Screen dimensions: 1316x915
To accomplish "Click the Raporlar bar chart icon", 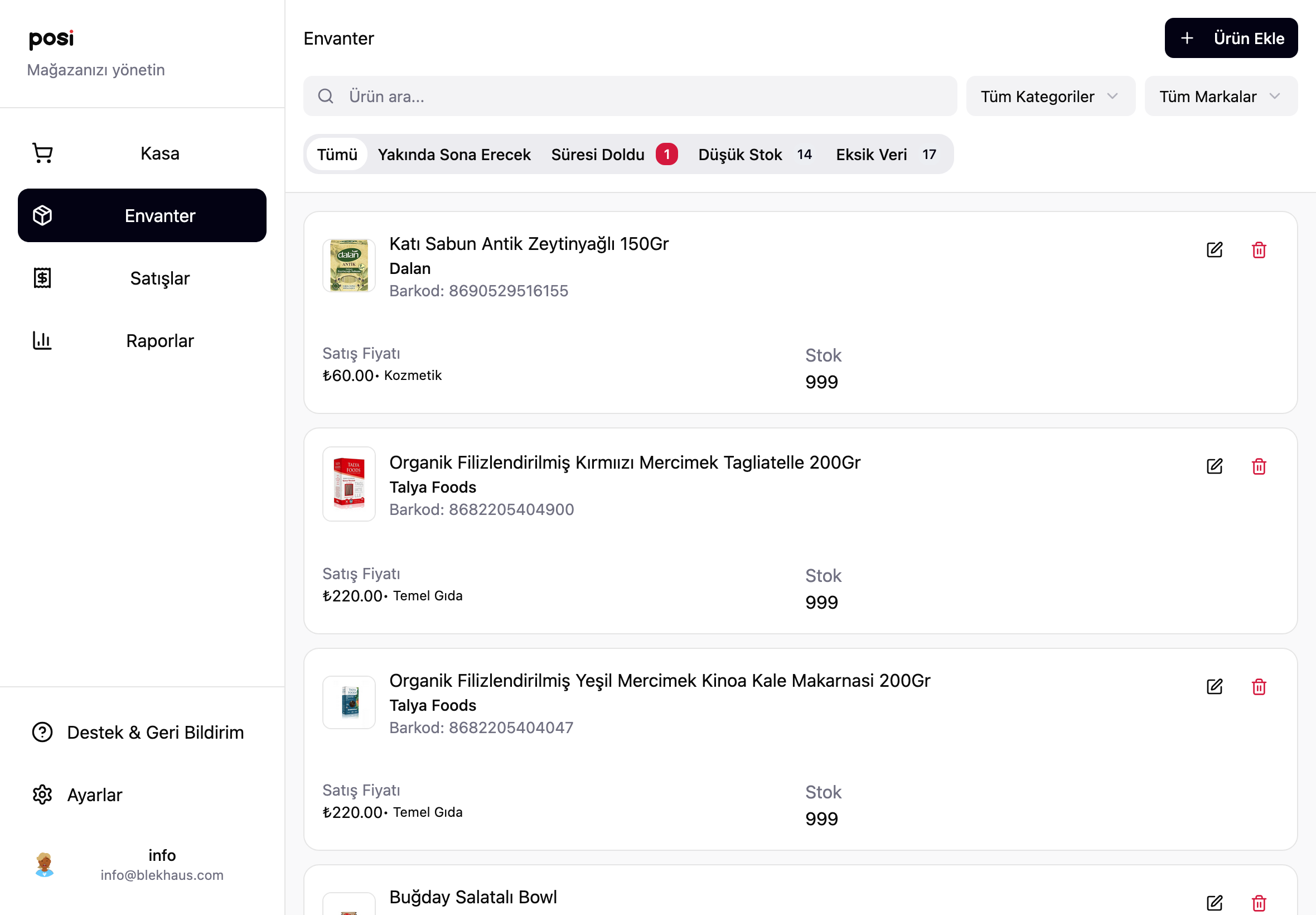I will click(x=43, y=340).
